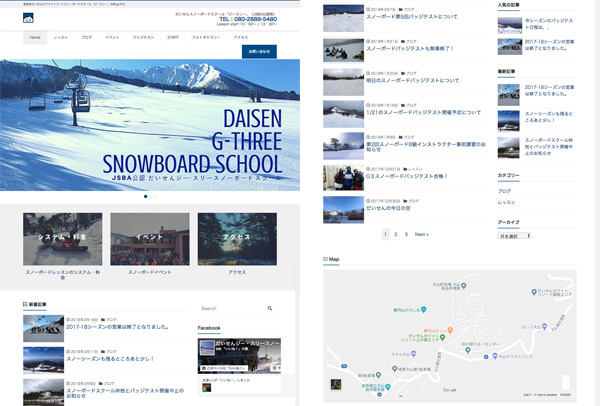The image size is (600, 406).
Task: Click the school logo icon in header
Action: tap(28, 18)
